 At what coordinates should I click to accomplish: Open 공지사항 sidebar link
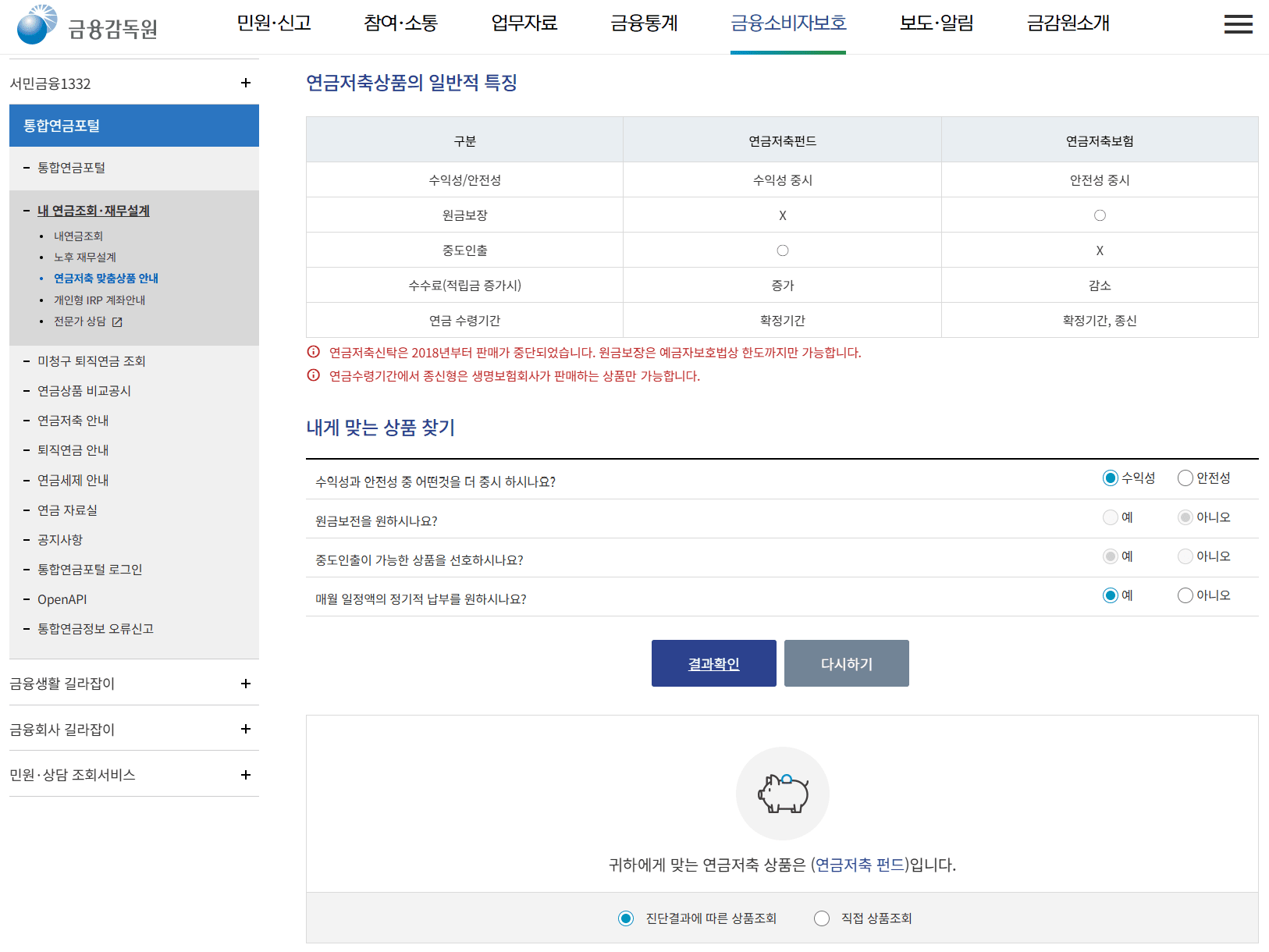pyautogui.click(x=60, y=540)
